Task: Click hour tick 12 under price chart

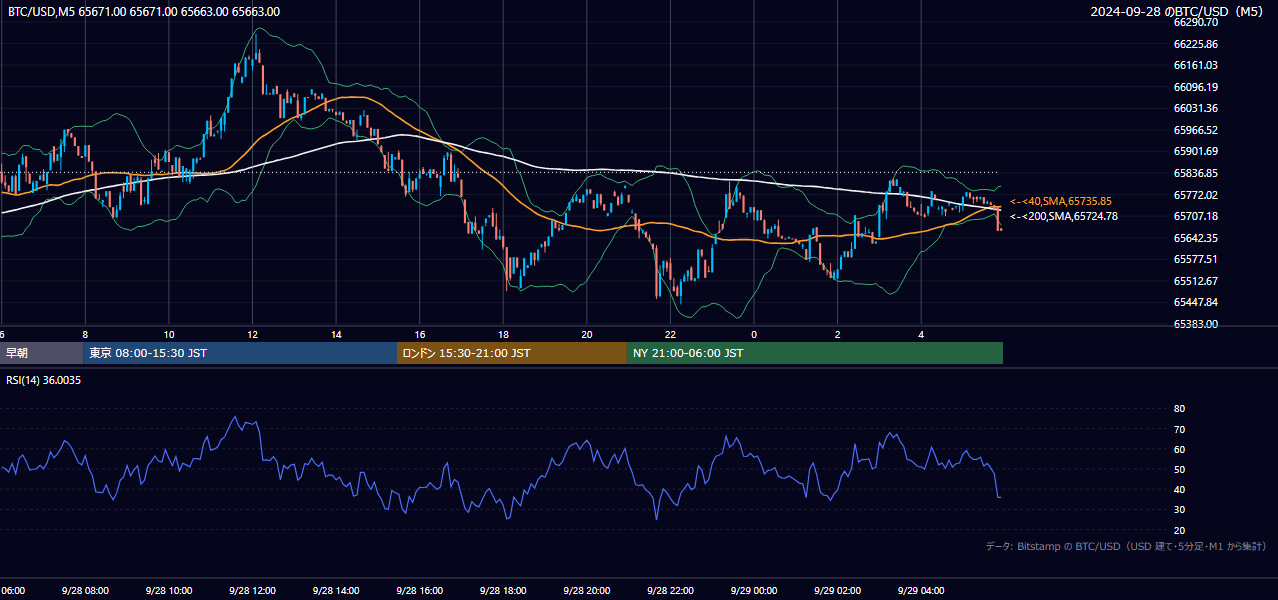Action: (252, 335)
